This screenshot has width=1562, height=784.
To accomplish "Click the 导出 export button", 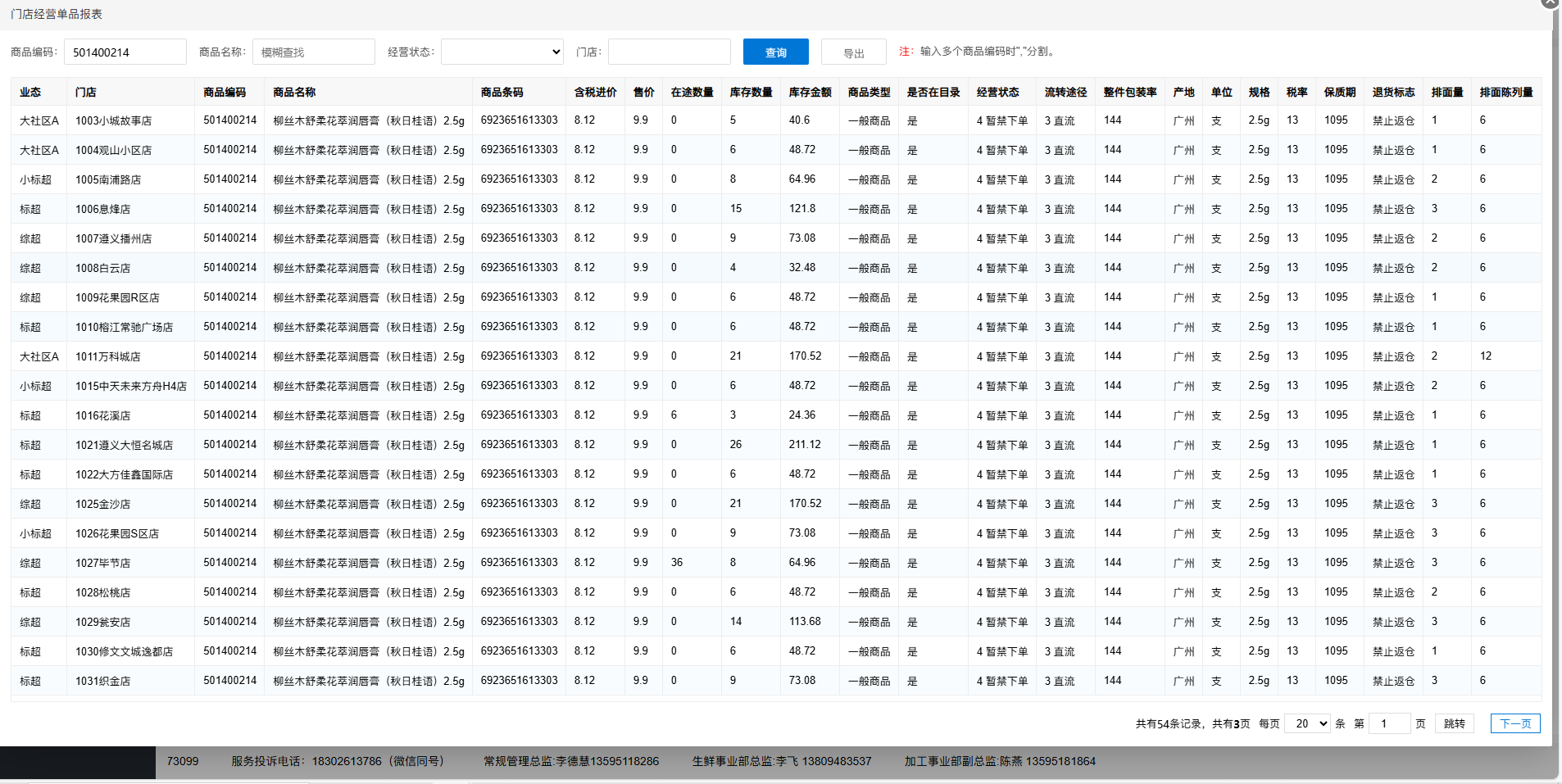I will pos(853,52).
